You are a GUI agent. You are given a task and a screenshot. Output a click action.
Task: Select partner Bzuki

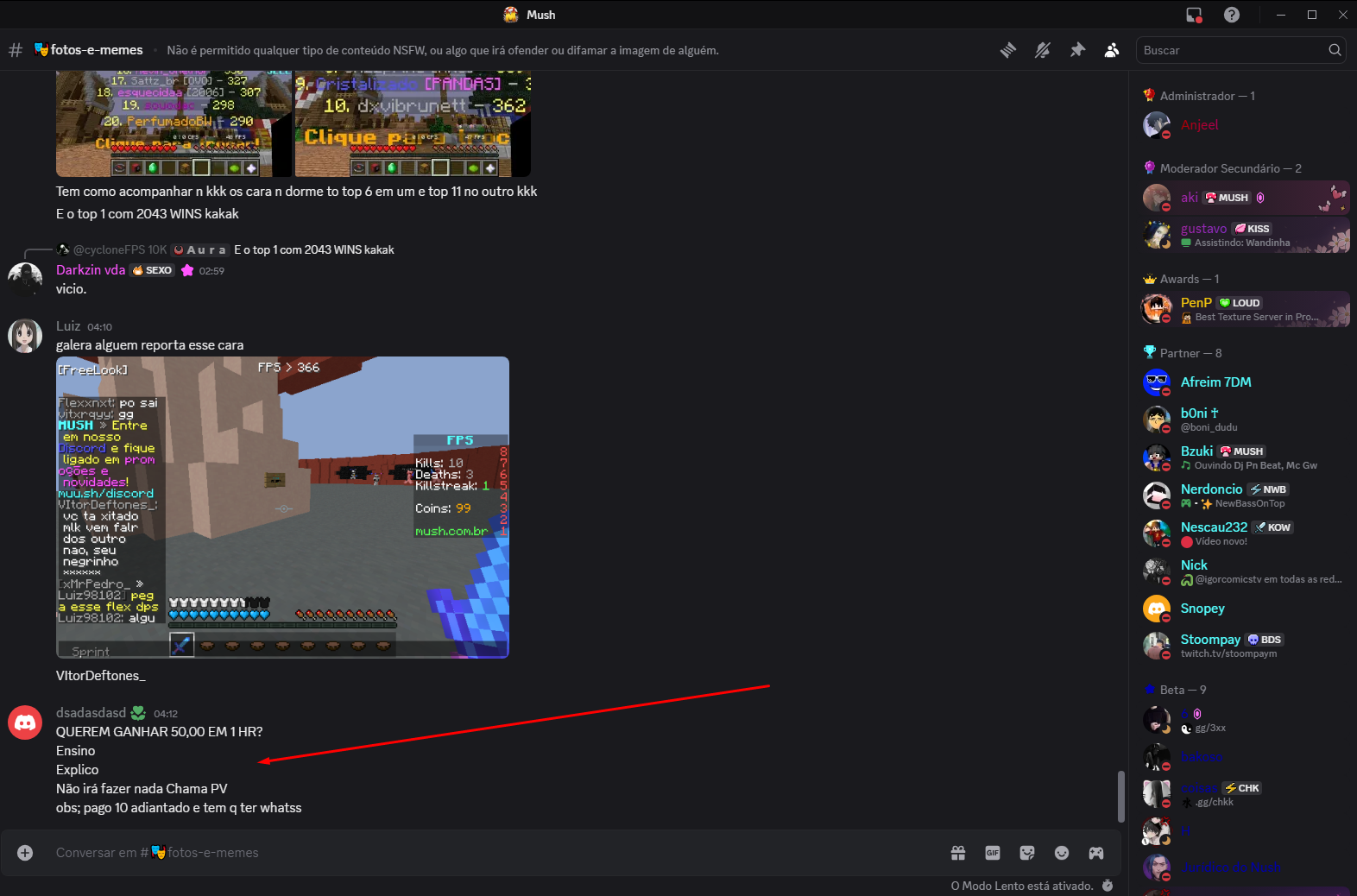(x=1246, y=457)
